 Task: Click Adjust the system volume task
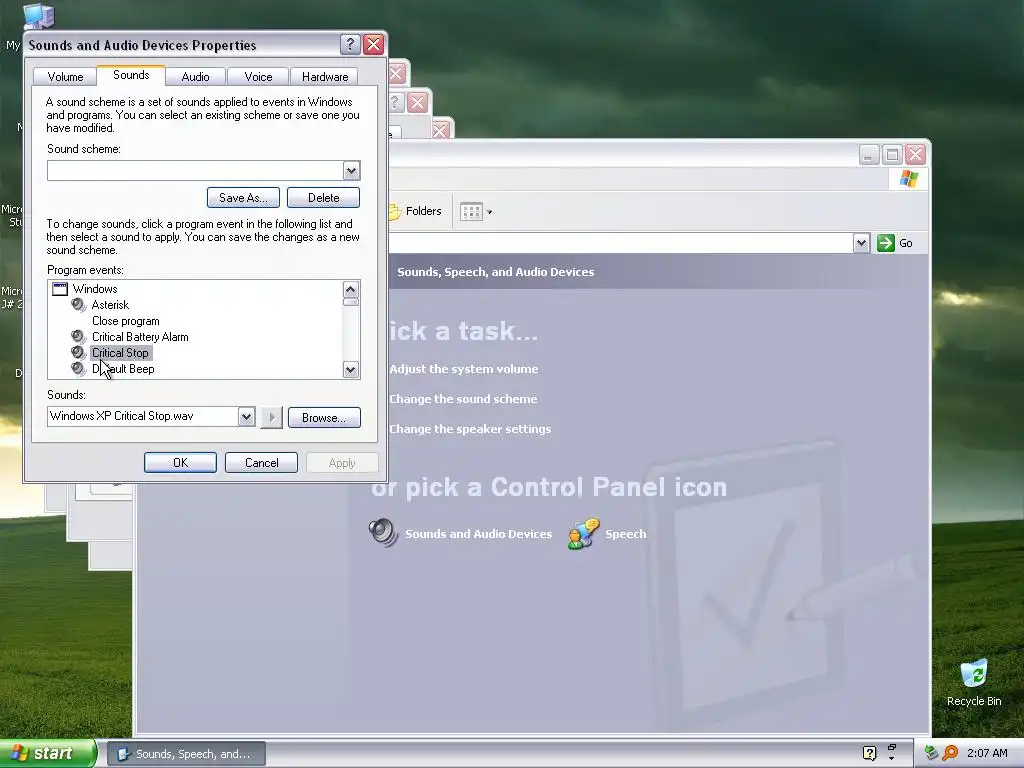(464, 369)
